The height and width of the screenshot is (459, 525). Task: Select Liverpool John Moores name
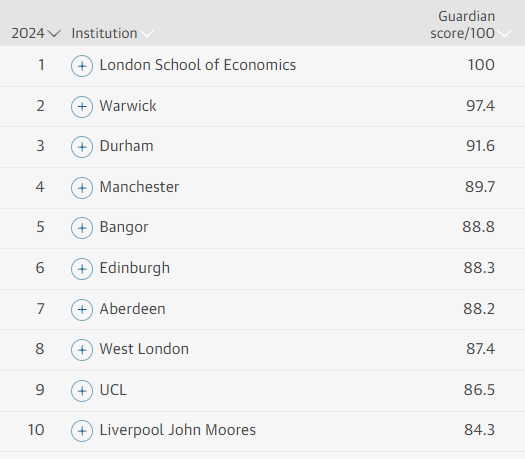point(178,430)
